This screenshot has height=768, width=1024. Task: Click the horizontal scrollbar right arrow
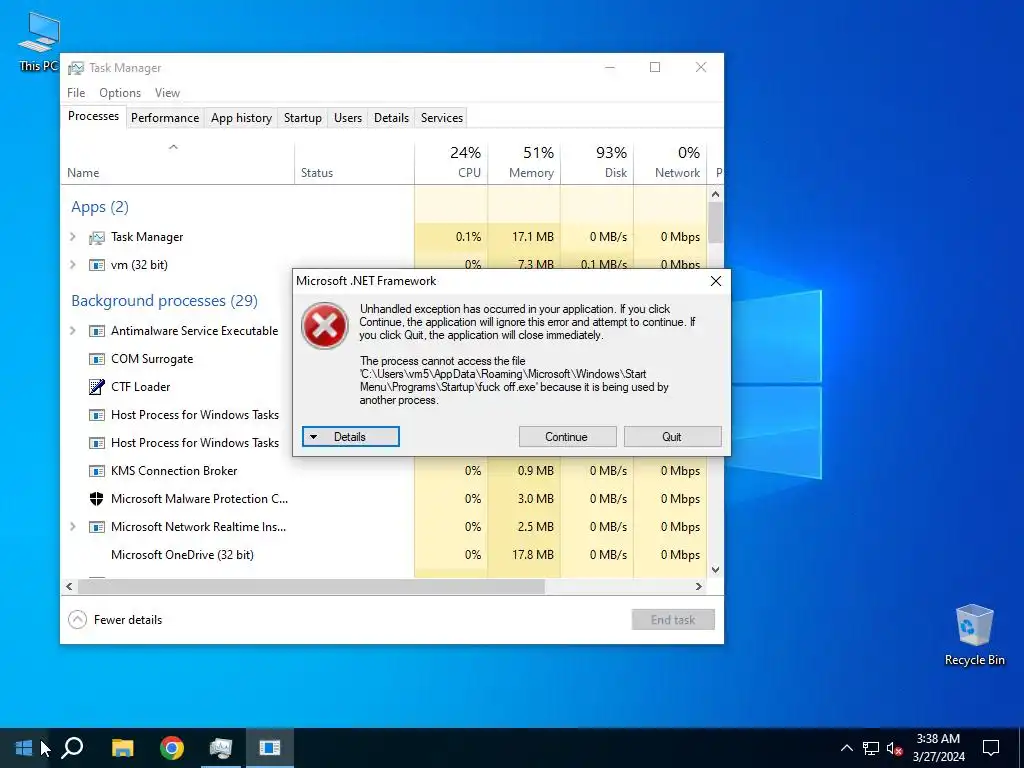coord(699,586)
